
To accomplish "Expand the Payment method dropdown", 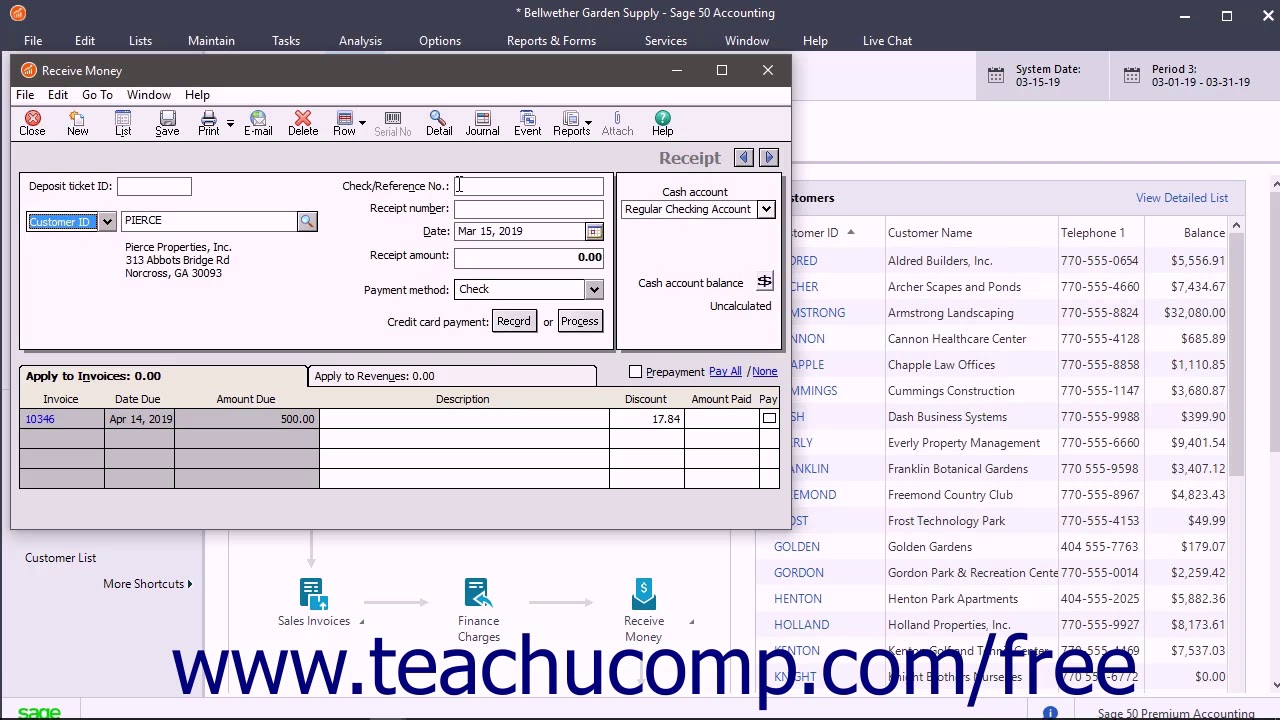I will click(x=594, y=289).
